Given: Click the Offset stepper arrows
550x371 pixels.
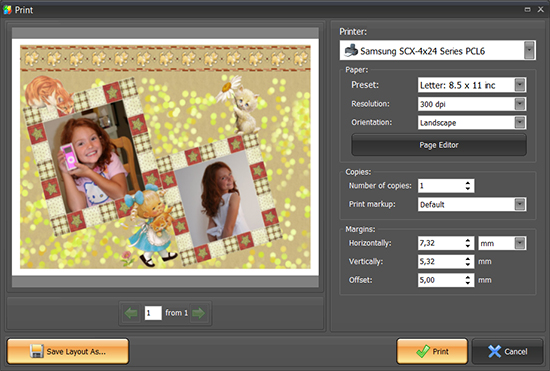Looking at the screenshot, I should pos(468,280).
